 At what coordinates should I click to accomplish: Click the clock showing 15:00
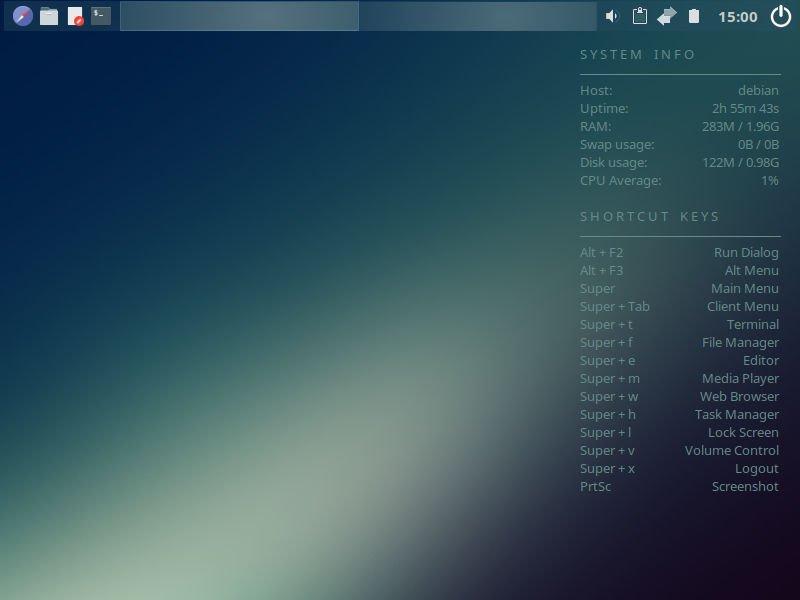tap(740, 16)
